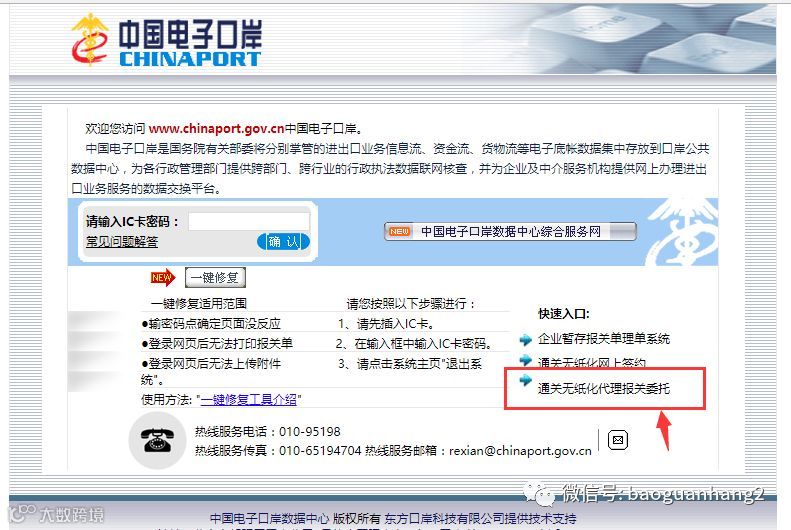
Task: Click step text 请先插入IC卡
Action: [x=395, y=323]
